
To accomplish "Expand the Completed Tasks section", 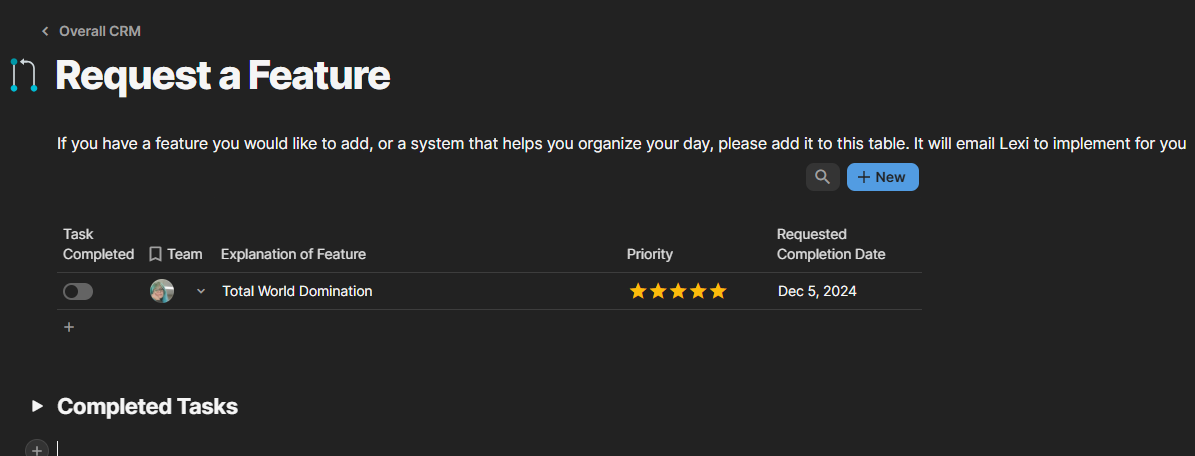I will (38, 406).
